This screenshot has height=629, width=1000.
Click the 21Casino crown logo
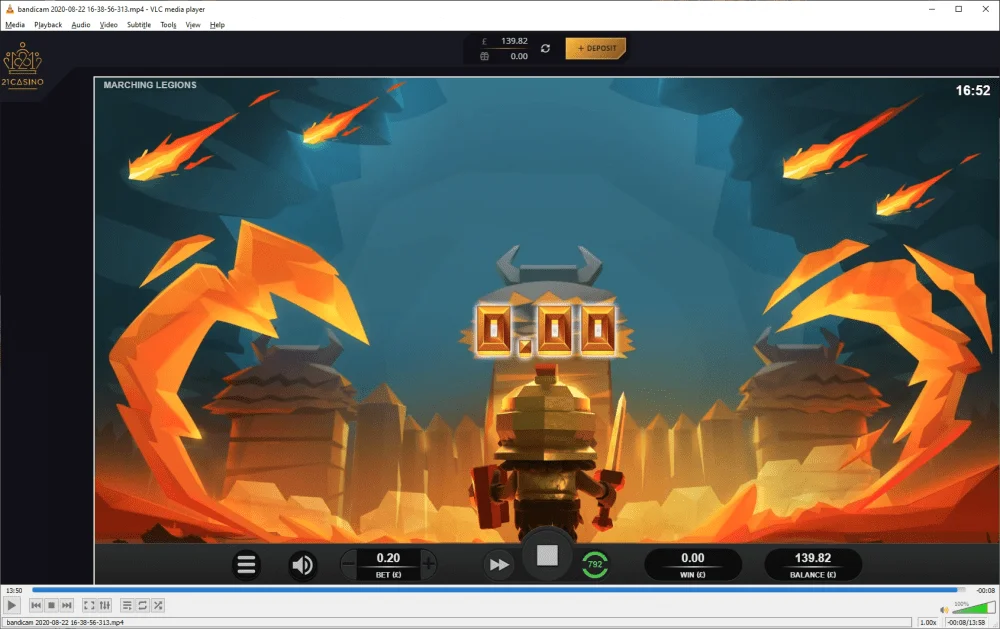(x=23, y=65)
